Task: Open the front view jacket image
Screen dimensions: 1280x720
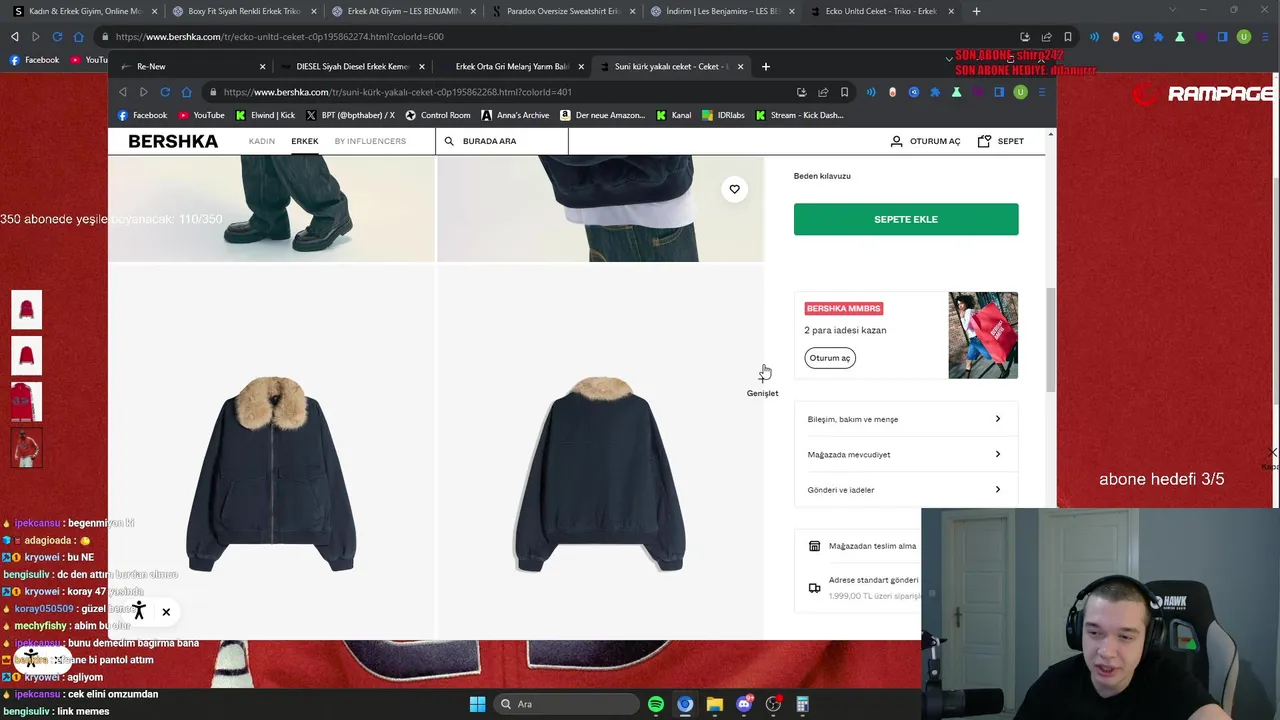Action: tap(271, 450)
